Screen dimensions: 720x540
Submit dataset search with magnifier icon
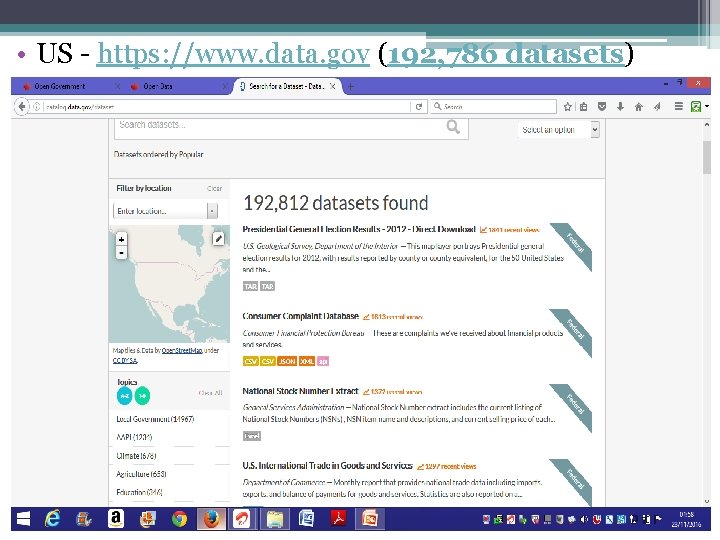point(453,127)
